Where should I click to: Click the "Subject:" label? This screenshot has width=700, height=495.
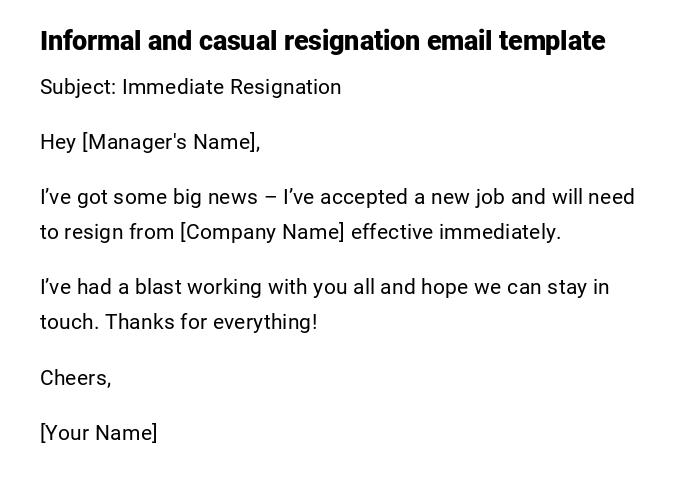(78, 87)
